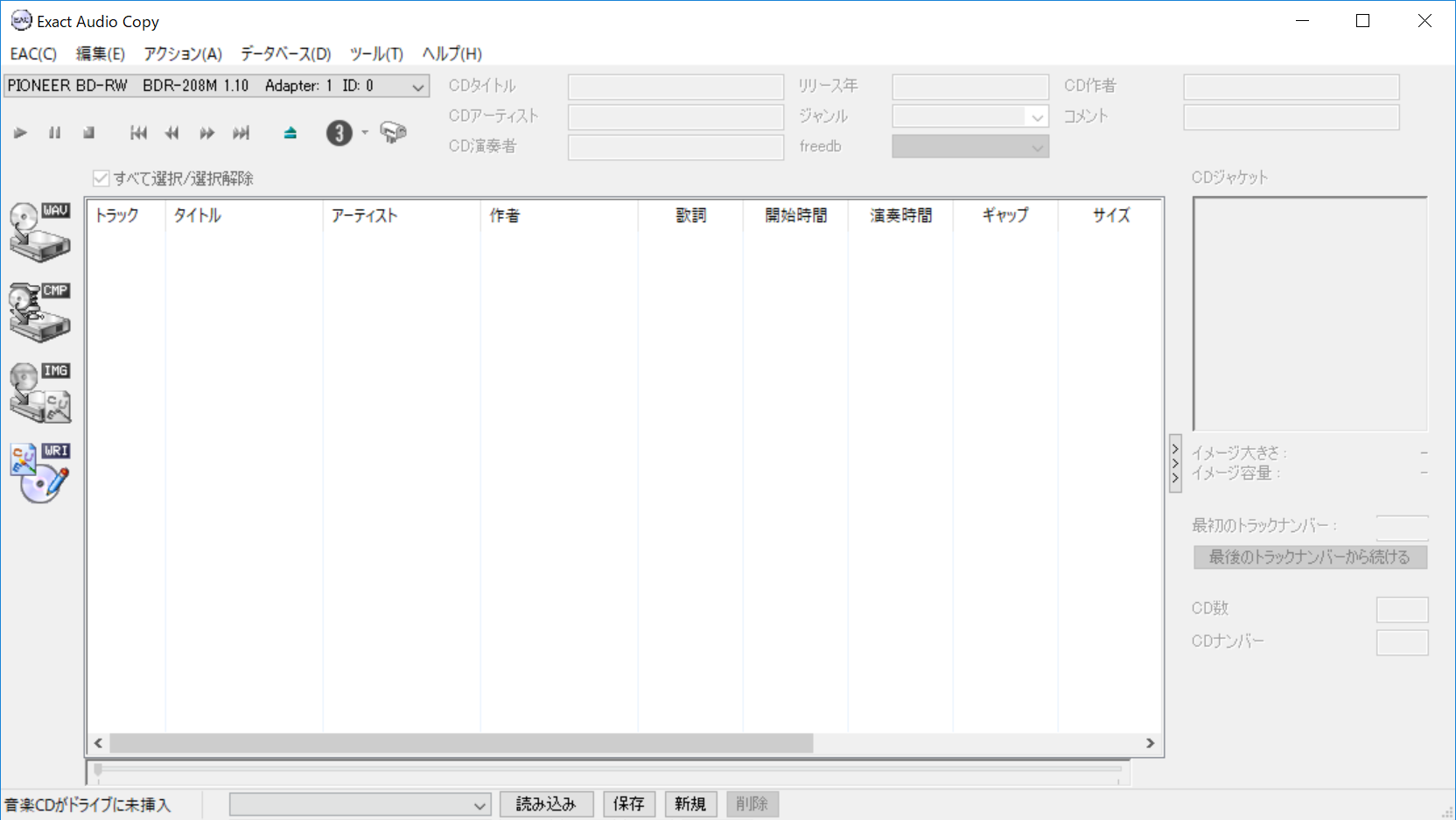Image resolution: width=1456 pixels, height=820 pixels.
Task: Click the CMP compressed copy icon
Action: coord(40,312)
